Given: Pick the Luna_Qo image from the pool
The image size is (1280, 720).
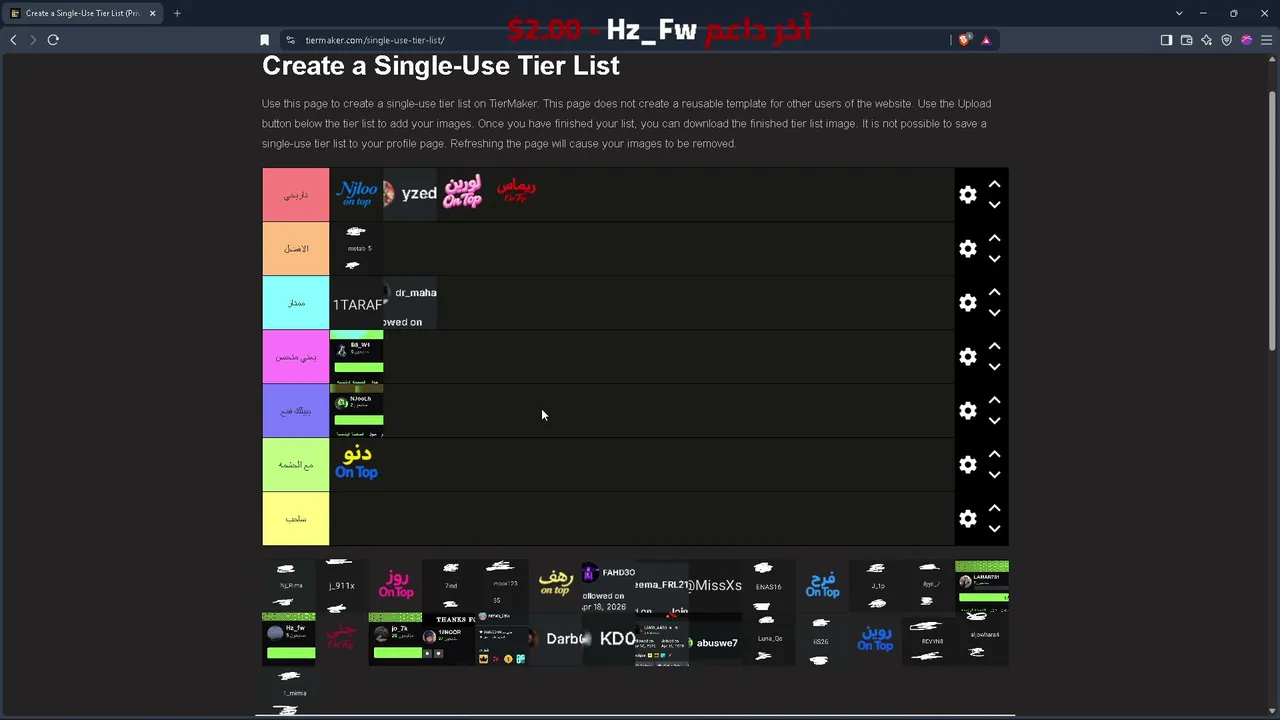Looking at the screenshot, I should (x=768, y=639).
